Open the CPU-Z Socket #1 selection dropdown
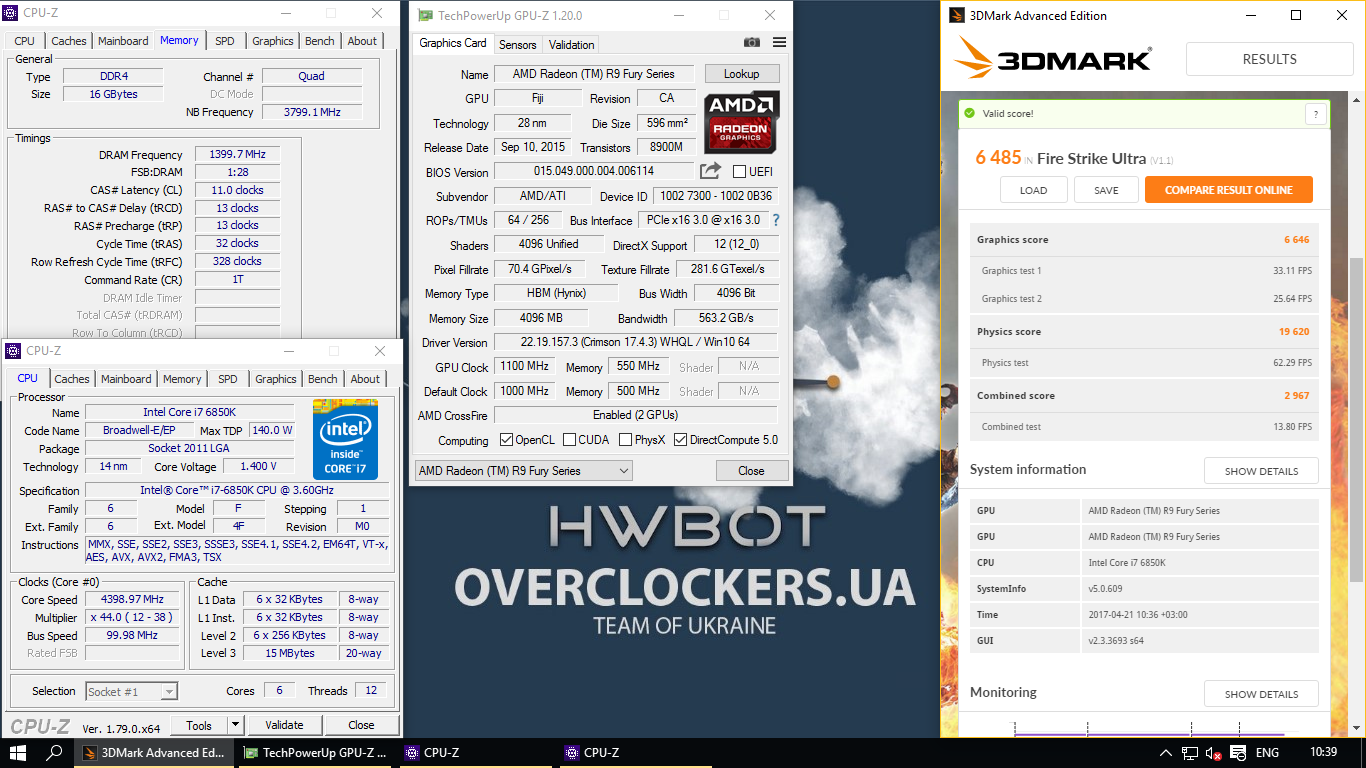 pyautogui.click(x=131, y=691)
